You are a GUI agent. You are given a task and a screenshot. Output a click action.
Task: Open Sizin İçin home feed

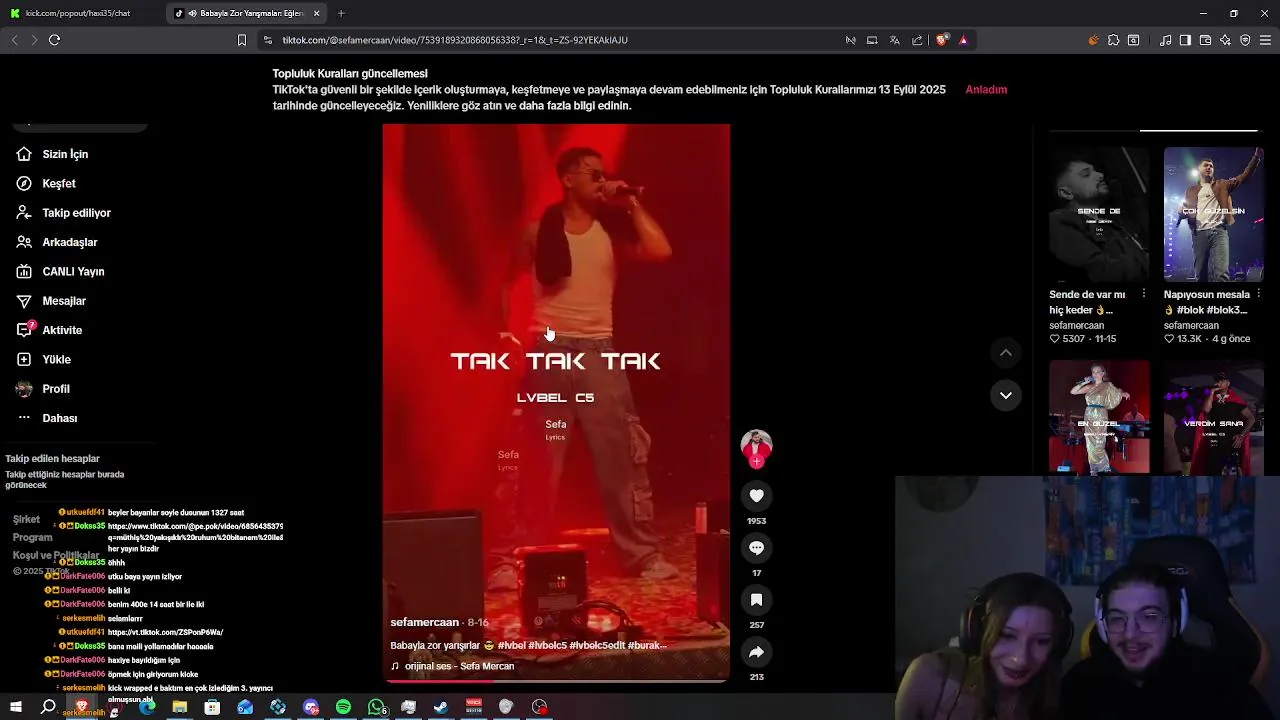65,154
